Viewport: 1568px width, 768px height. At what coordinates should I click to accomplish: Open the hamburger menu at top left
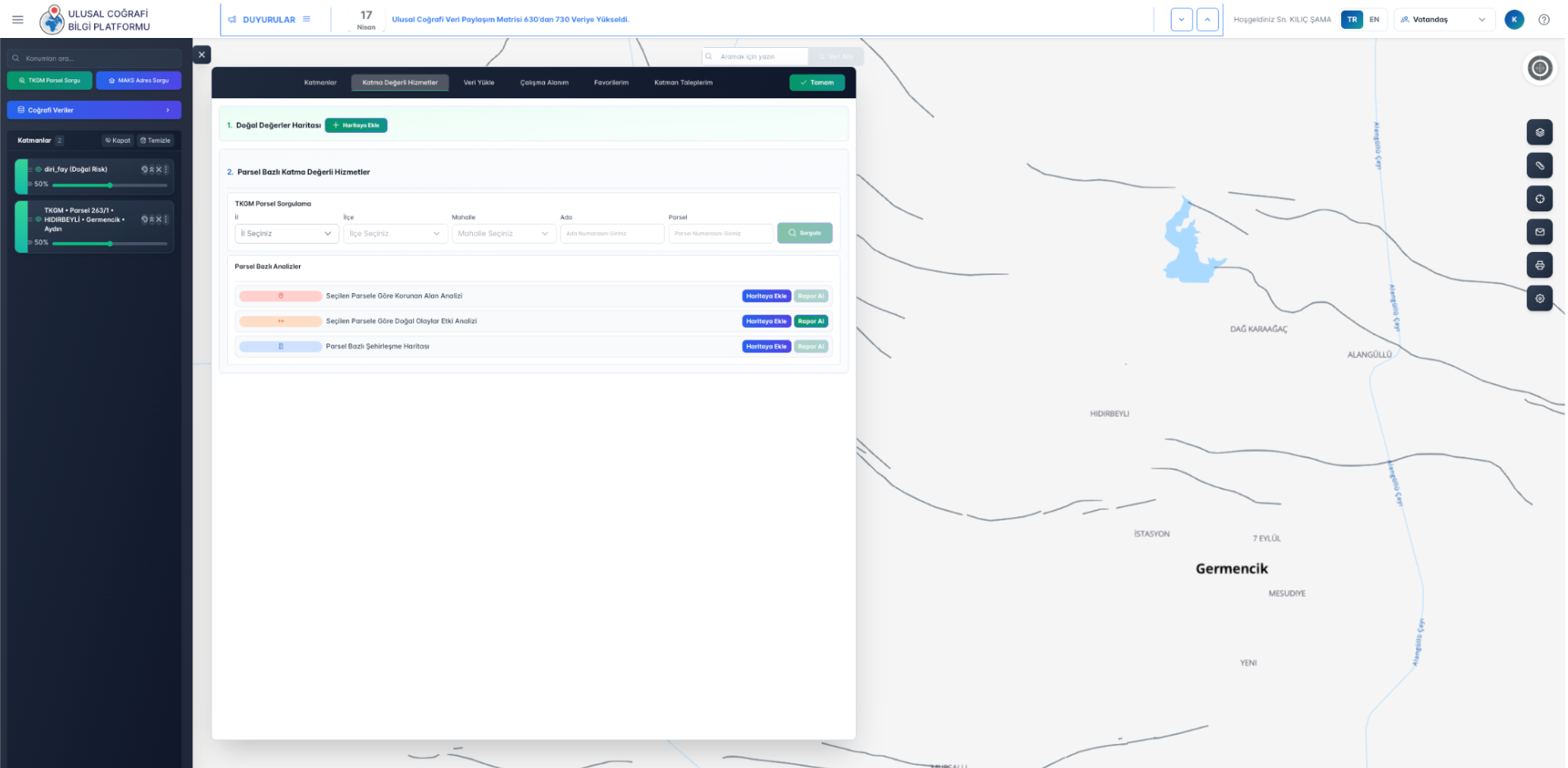coord(17,20)
